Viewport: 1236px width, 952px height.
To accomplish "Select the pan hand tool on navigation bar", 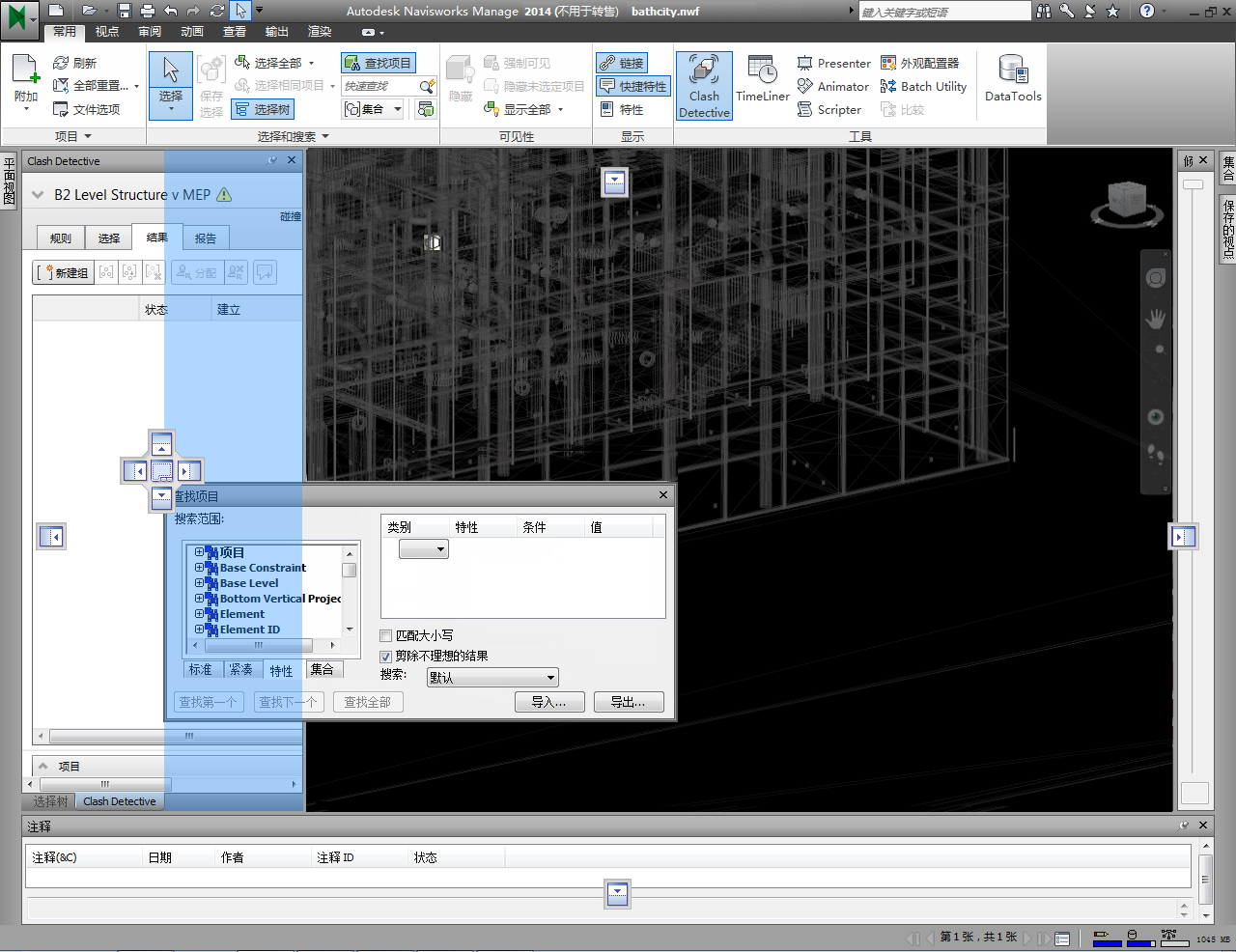I will pyautogui.click(x=1156, y=319).
